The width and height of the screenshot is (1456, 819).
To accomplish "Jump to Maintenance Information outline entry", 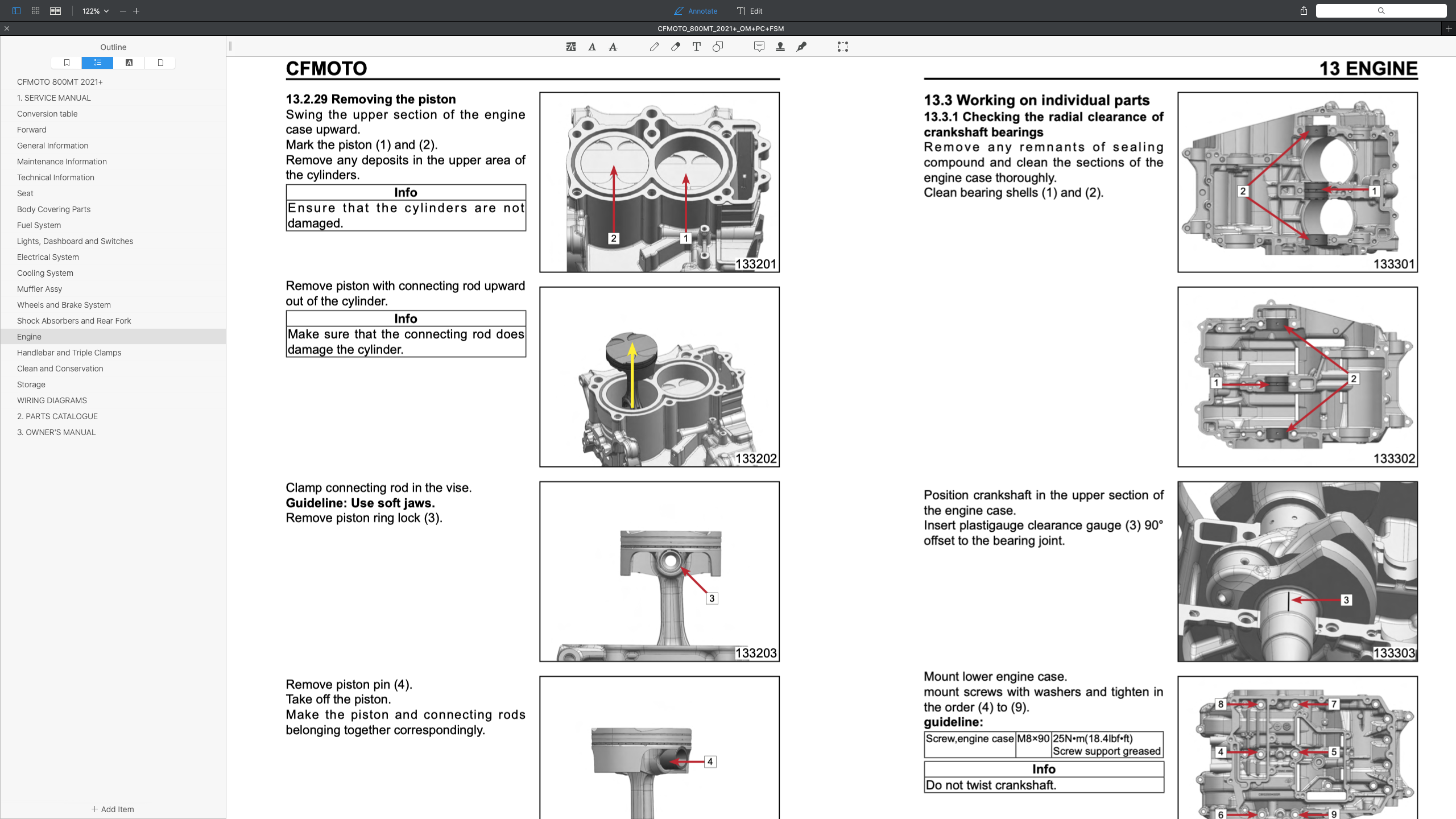I will (62, 162).
